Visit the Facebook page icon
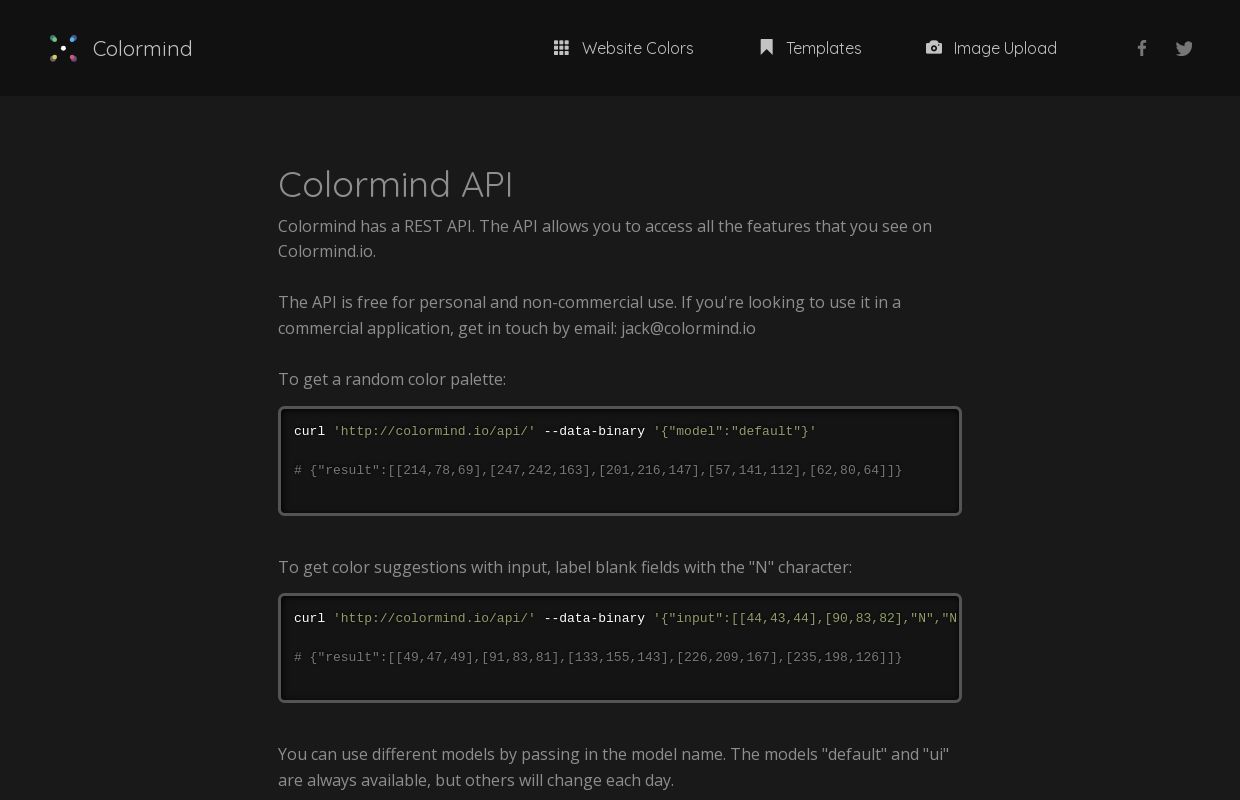 point(1141,48)
